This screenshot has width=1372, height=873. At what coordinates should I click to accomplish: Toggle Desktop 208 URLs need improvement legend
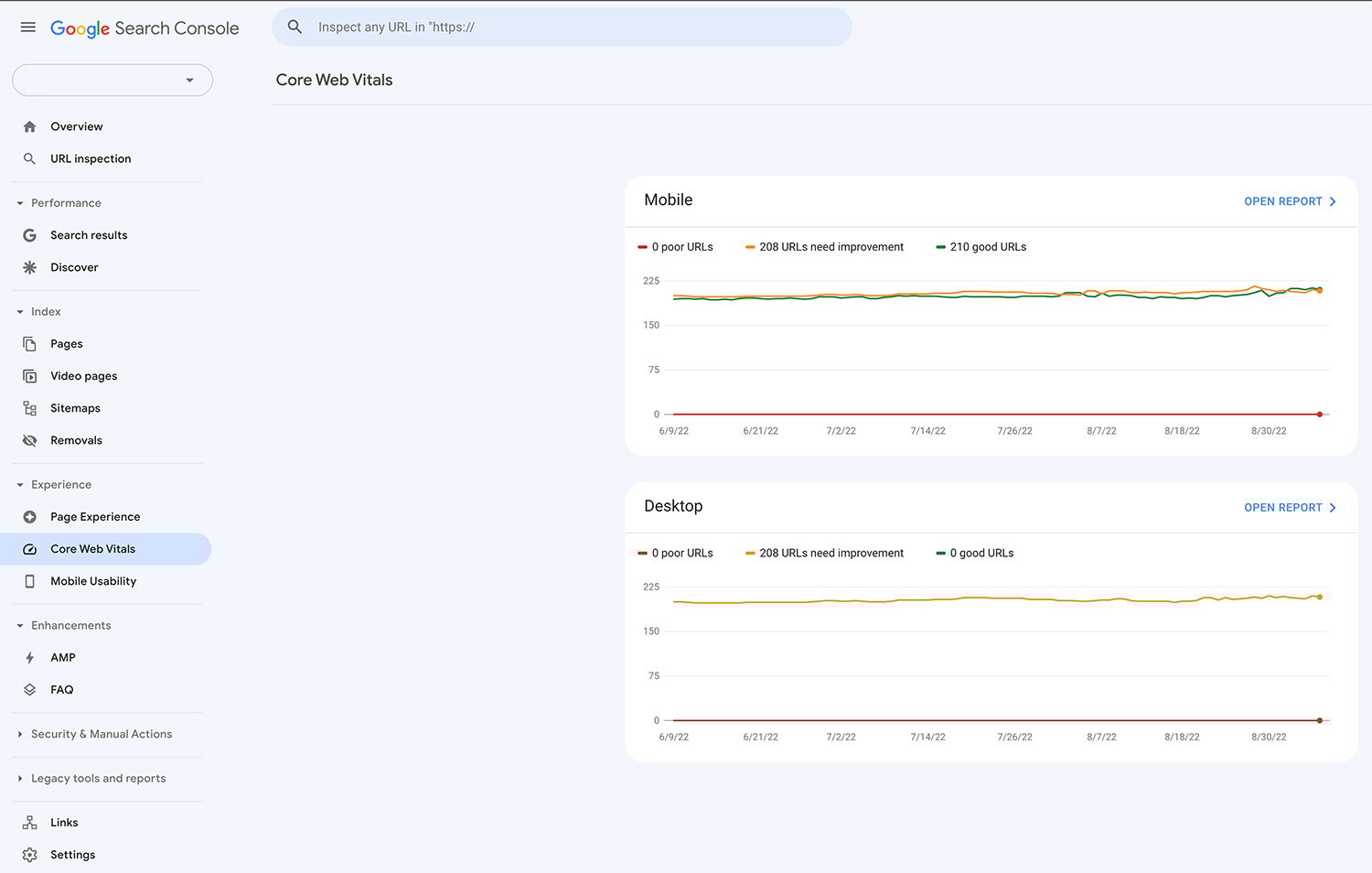click(x=825, y=554)
